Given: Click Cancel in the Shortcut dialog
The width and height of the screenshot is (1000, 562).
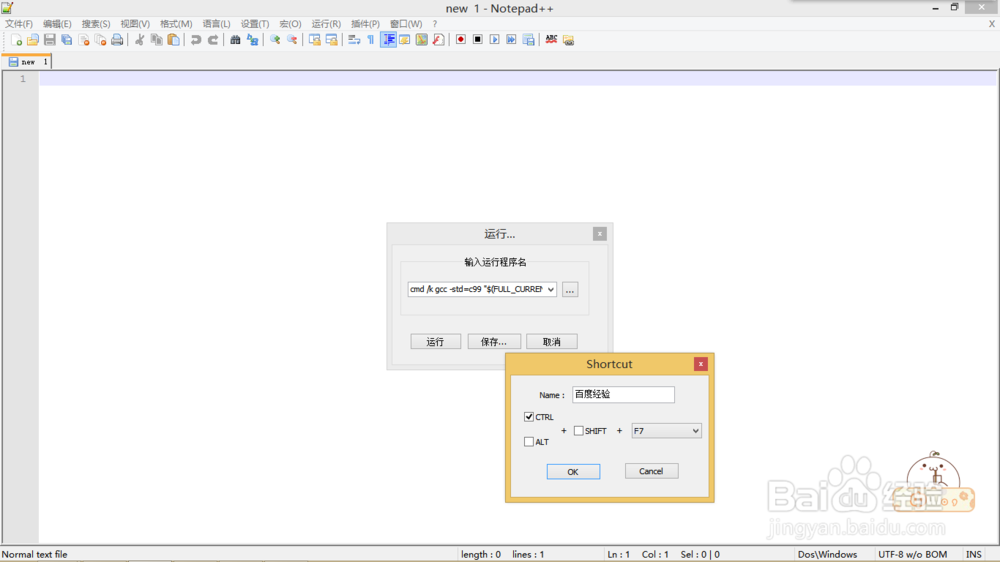Looking at the screenshot, I should tap(651, 471).
